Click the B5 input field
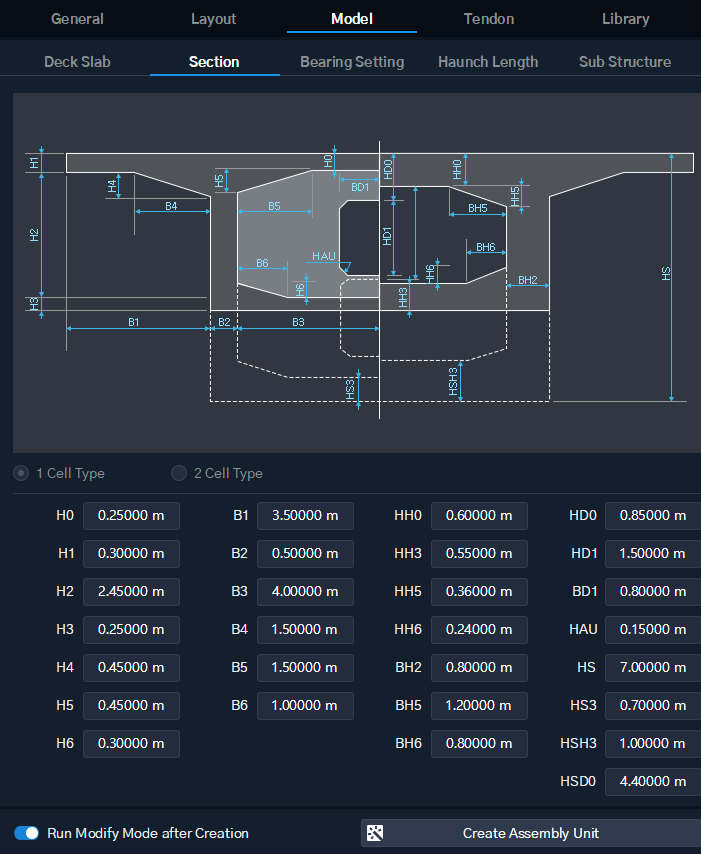The width and height of the screenshot is (701, 854). (x=305, y=668)
